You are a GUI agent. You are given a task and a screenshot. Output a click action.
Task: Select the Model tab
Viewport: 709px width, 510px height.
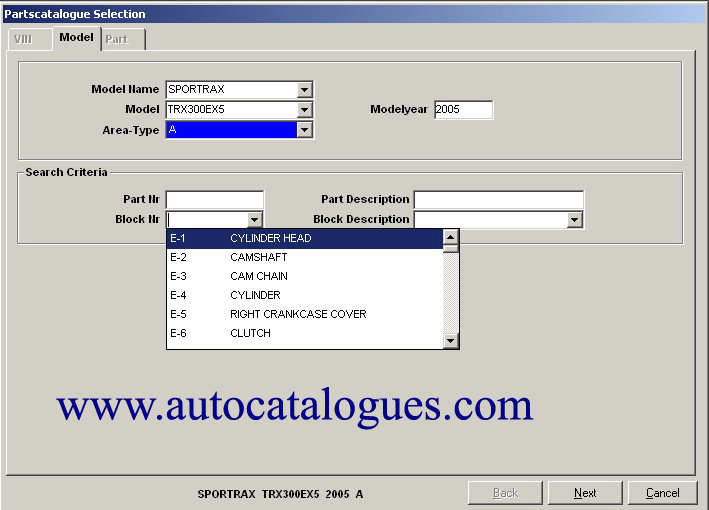point(75,38)
